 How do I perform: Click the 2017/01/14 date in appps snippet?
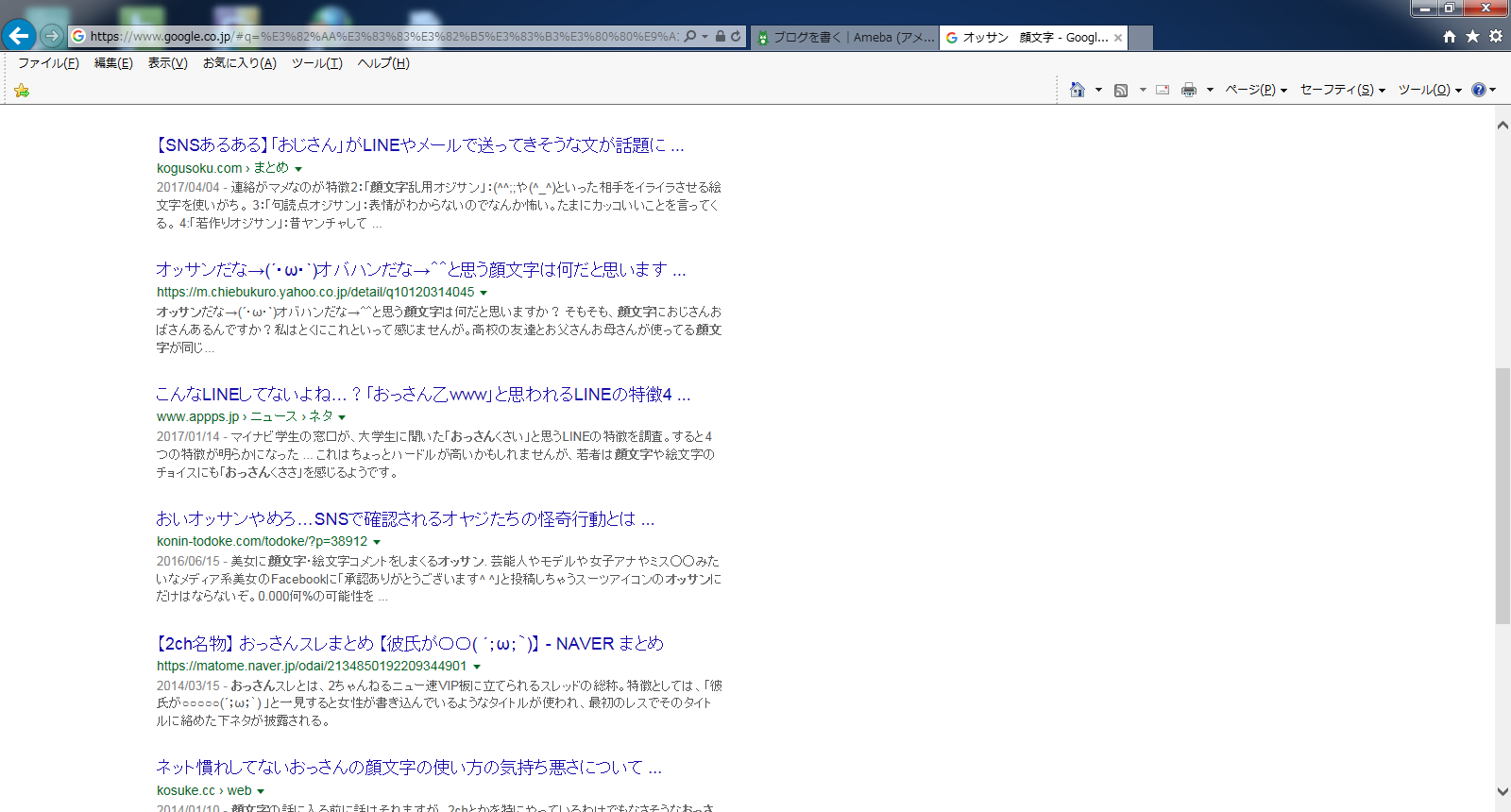pyautogui.click(x=188, y=436)
